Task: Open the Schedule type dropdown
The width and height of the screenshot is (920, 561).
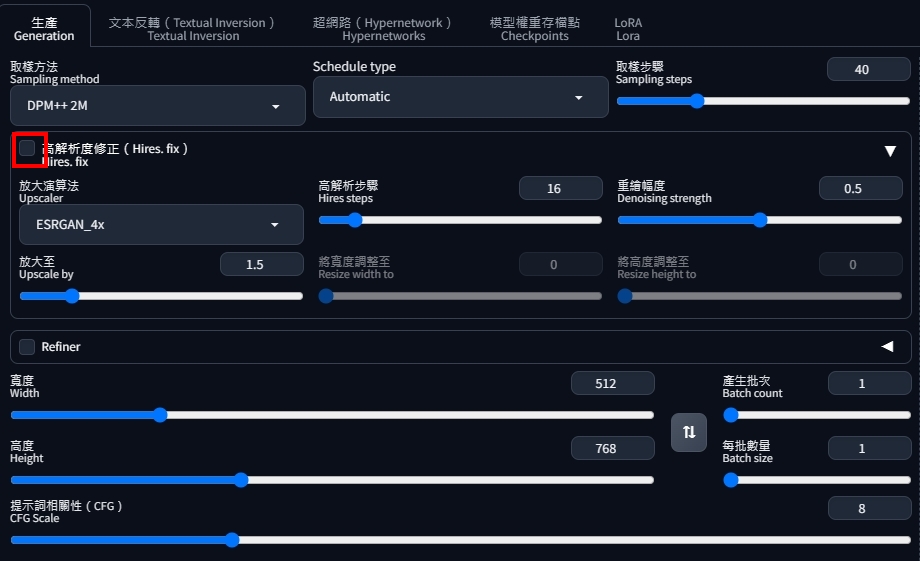Action: (x=460, y=97)
